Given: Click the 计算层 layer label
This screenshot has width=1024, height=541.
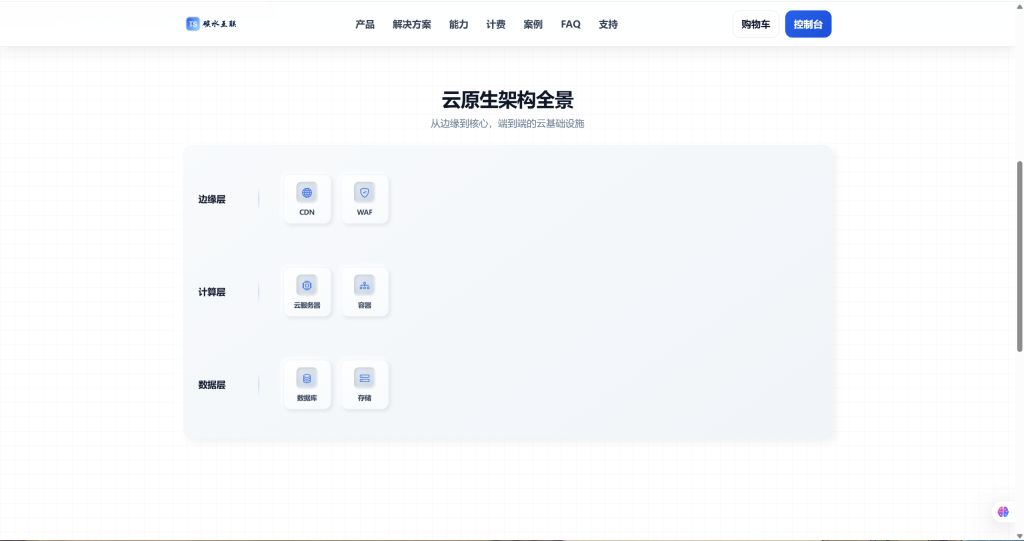Looking at the screenshot, I should click(x=212, y=292).
